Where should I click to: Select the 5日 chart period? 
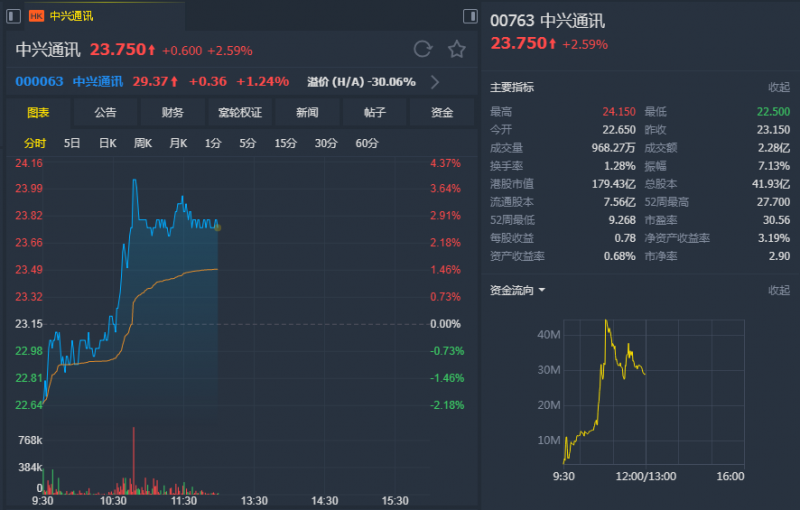pos(72,143)
